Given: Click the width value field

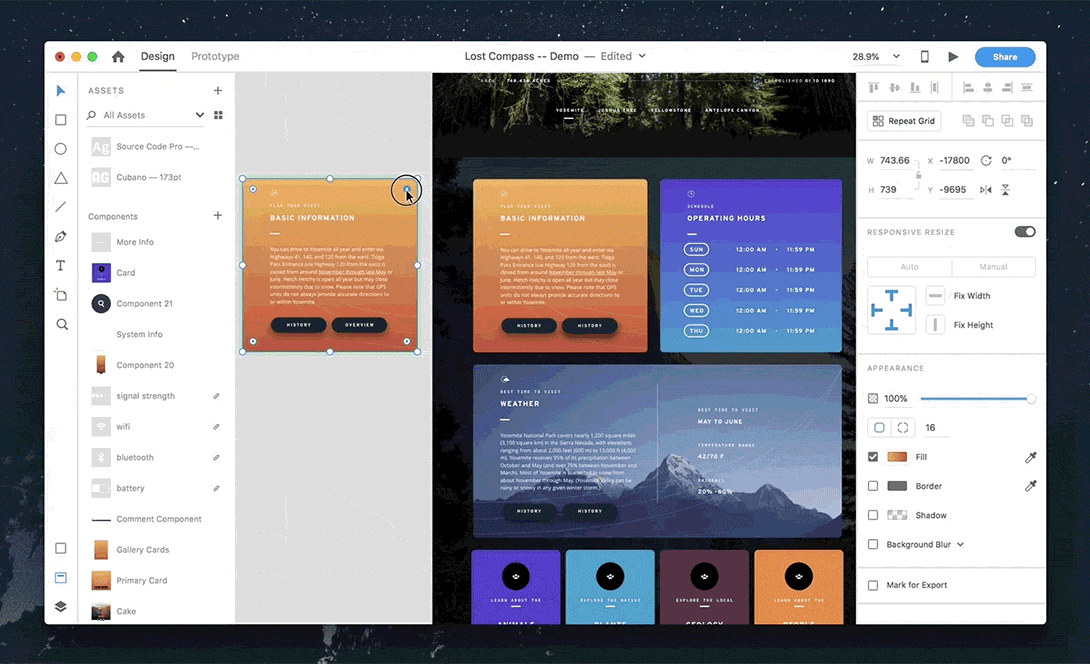Looking at the screenshot, I should coord(897,161).
